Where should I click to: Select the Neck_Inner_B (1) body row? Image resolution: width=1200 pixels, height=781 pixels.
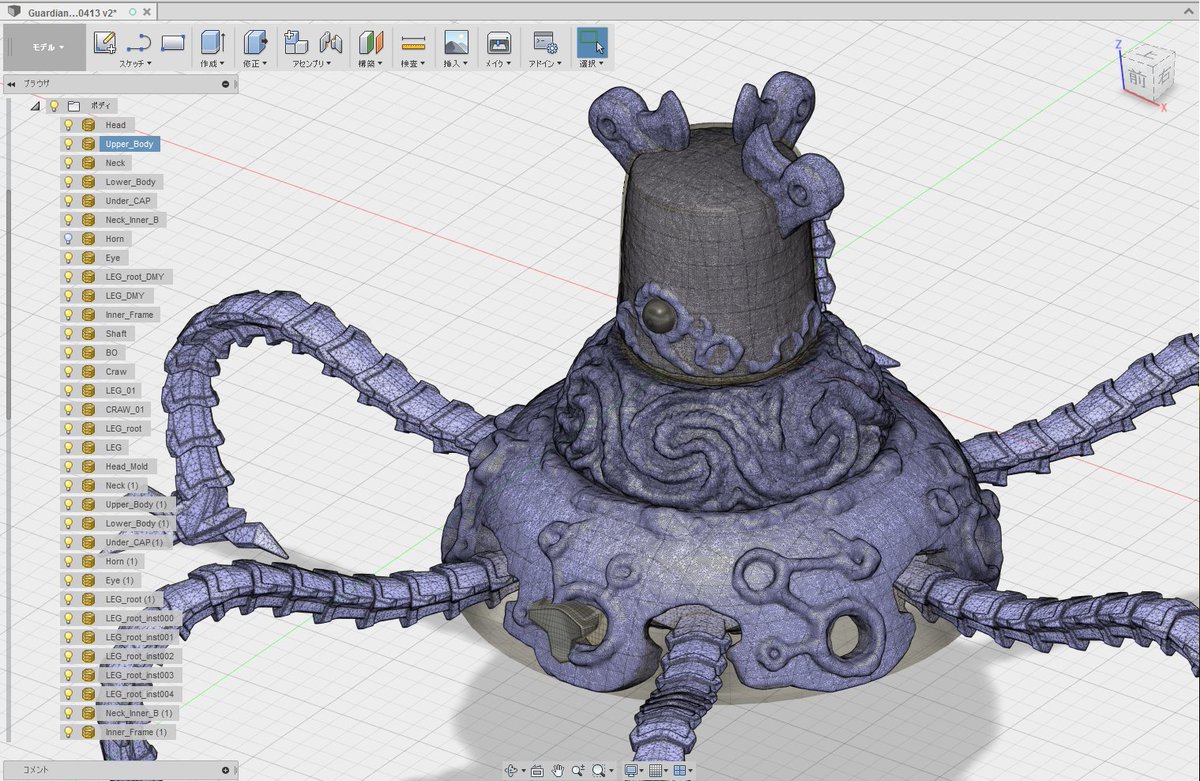pyautogui.click(x=118, y=713)
